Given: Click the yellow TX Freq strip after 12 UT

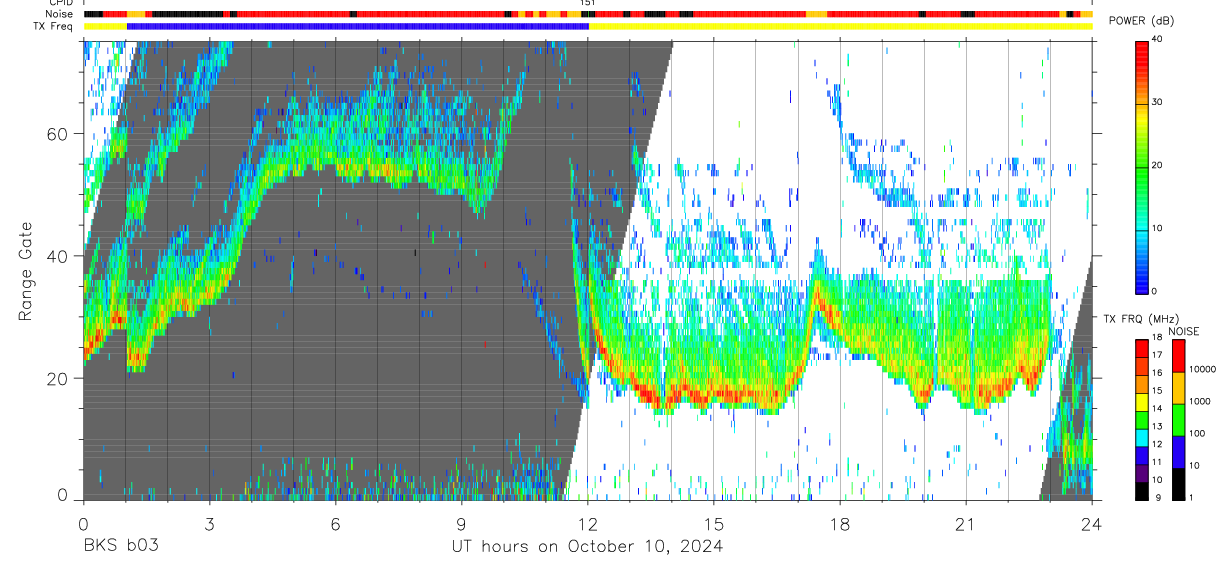Looking at the screenshot, I should pyautogui.click(x=841, y=26).
